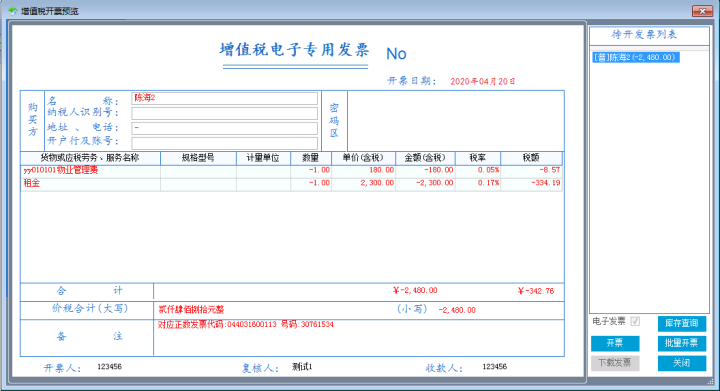This screenshot has height=391, width=720.
Task: Click the 密码区 empty area box
Action: [x=456, y=121]
